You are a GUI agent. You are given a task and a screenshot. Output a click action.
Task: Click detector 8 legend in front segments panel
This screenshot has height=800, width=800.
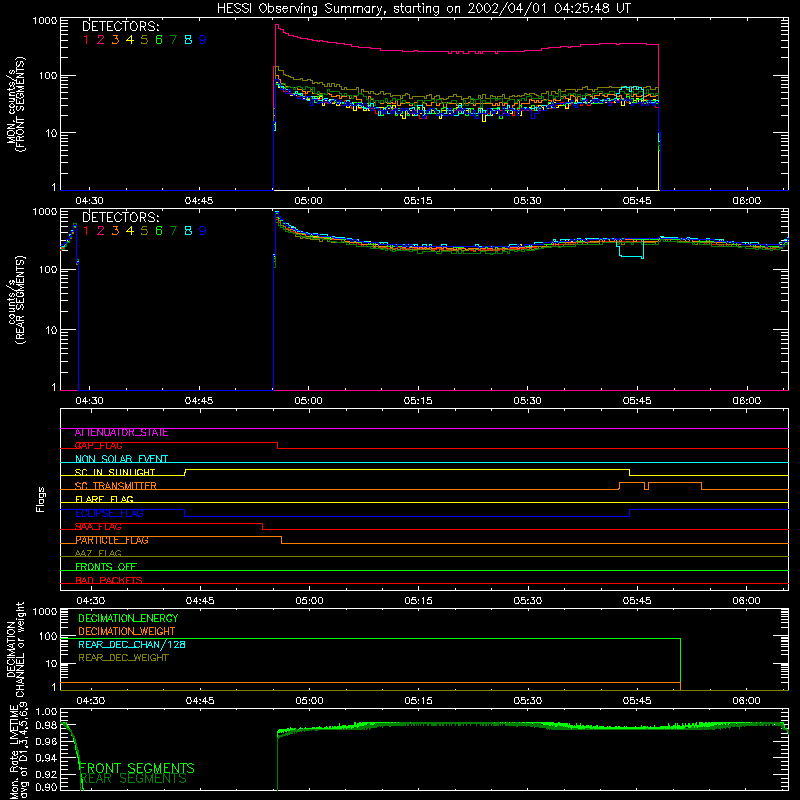pyautogui.click(x=188, y=40)
